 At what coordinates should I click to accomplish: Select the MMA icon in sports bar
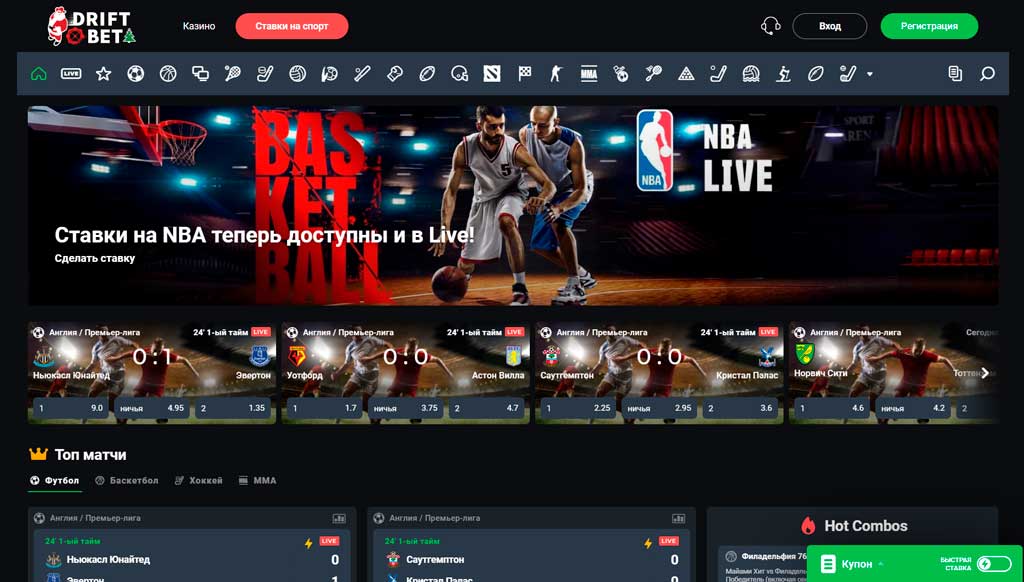pyautogui.click(x=589, y=74)
